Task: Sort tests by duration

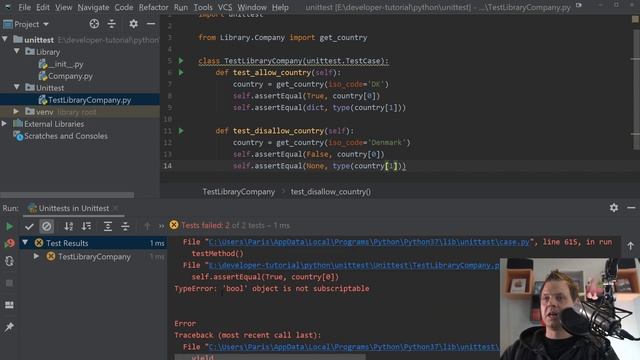Action: (87, 226)
